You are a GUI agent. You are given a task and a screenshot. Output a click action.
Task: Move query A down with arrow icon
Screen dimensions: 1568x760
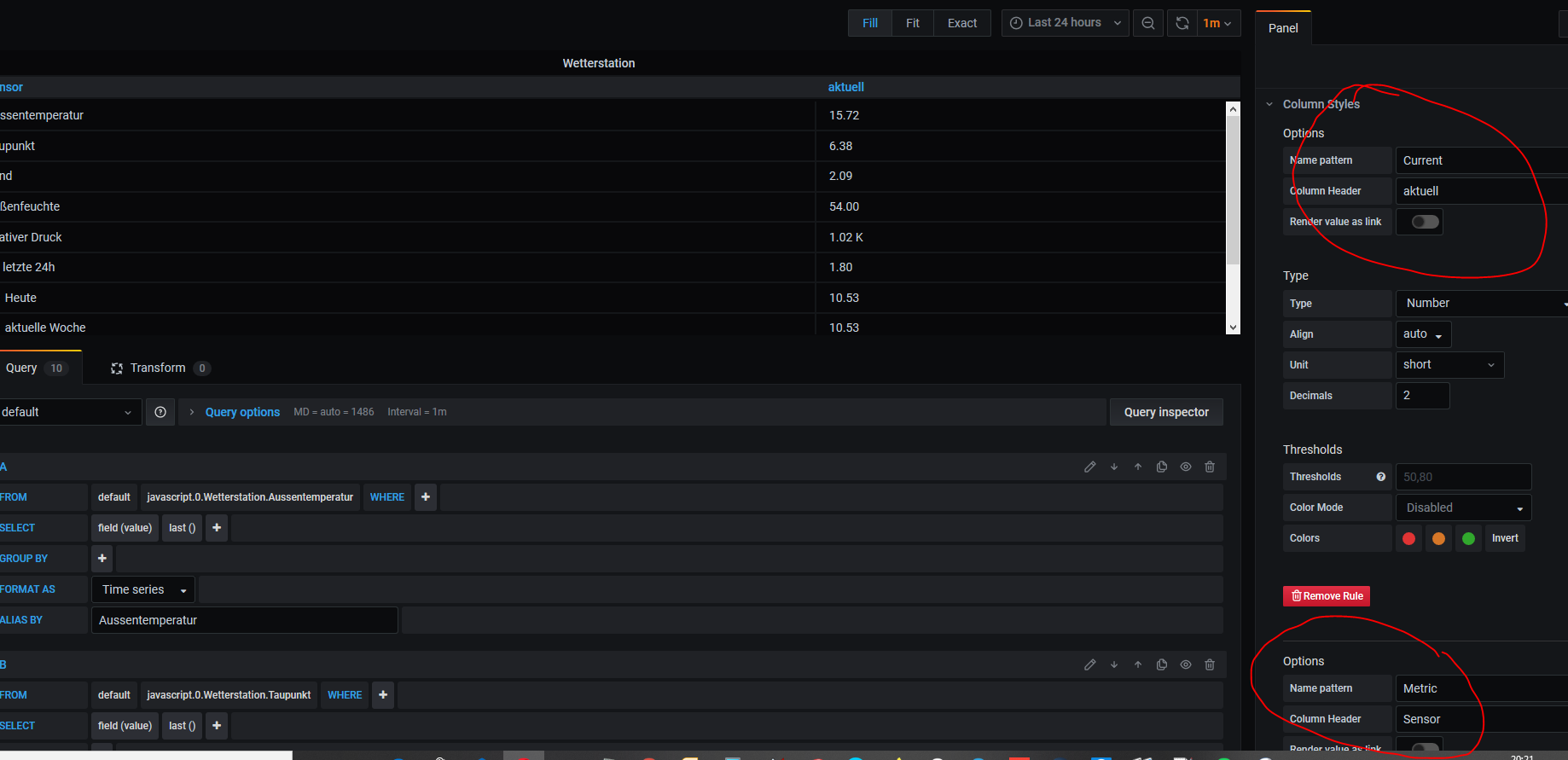tap(1113, 467)
